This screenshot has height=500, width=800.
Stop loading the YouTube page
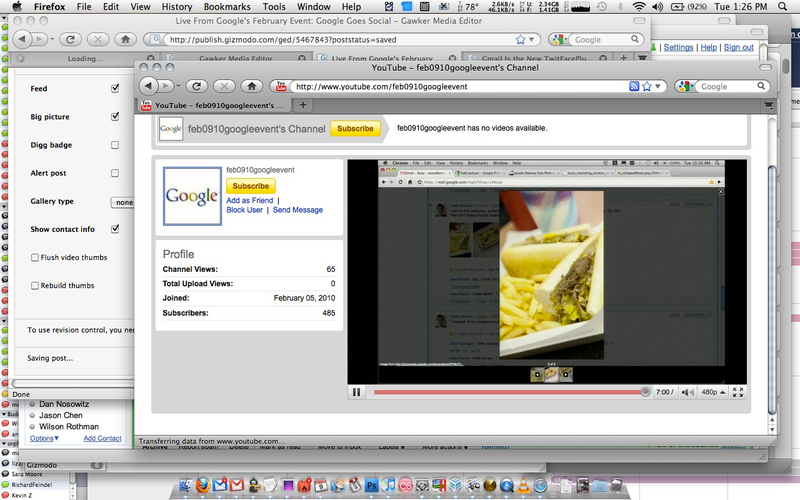tap(224, 86)
